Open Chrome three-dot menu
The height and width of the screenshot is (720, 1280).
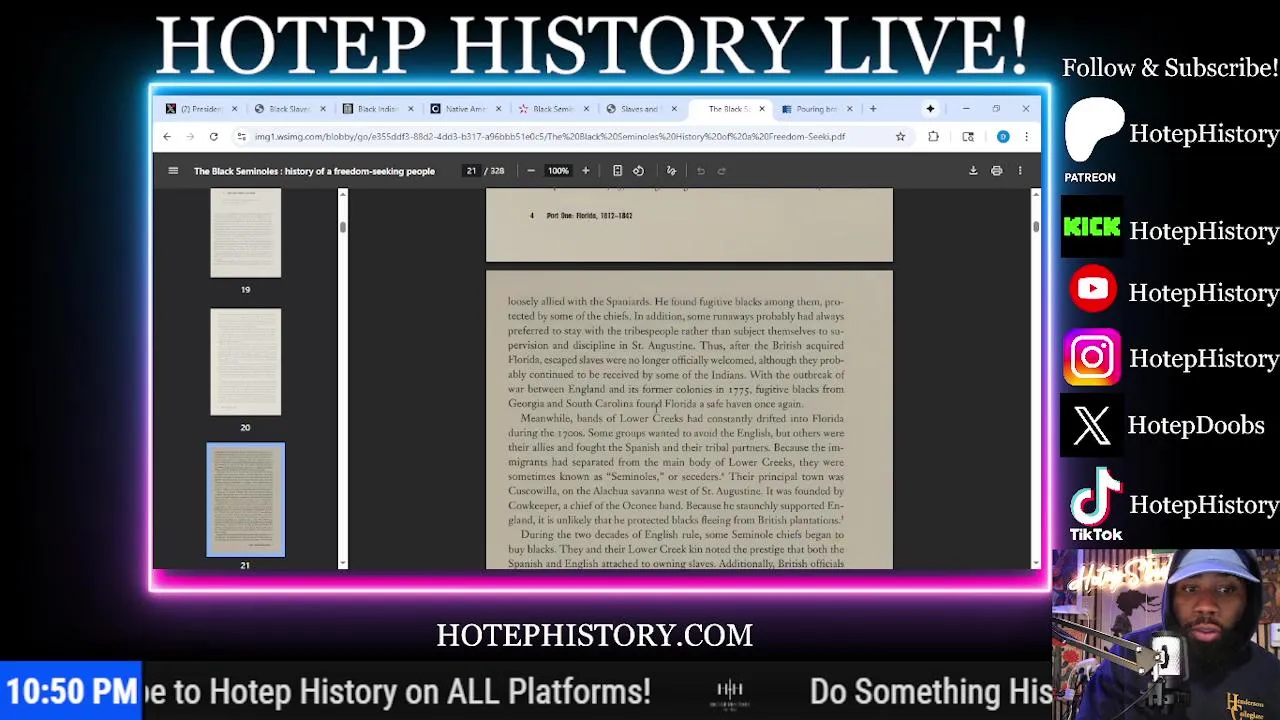coord(1026,137)
